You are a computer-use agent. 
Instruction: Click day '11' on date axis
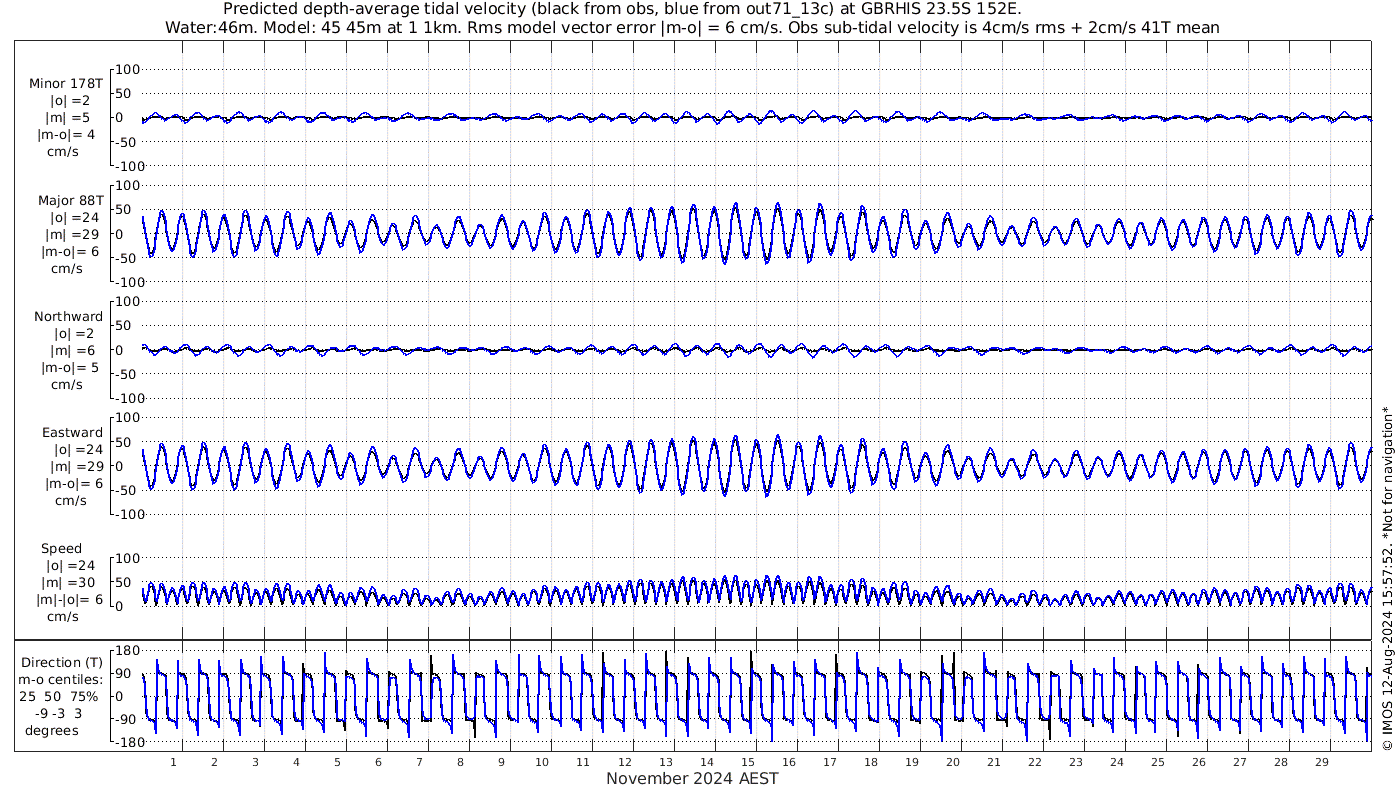583,762
